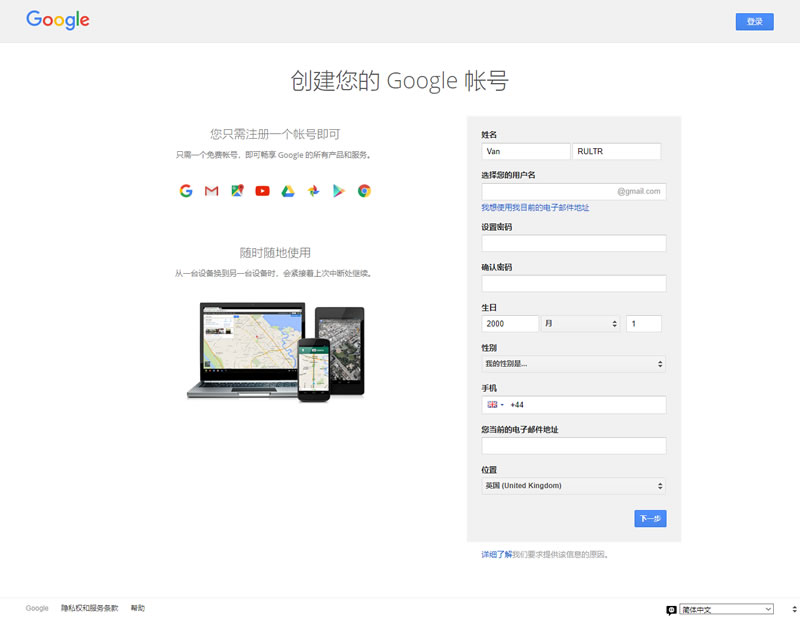Click the 您当前的电子邮件地址 email field

[x=573, y=446]
